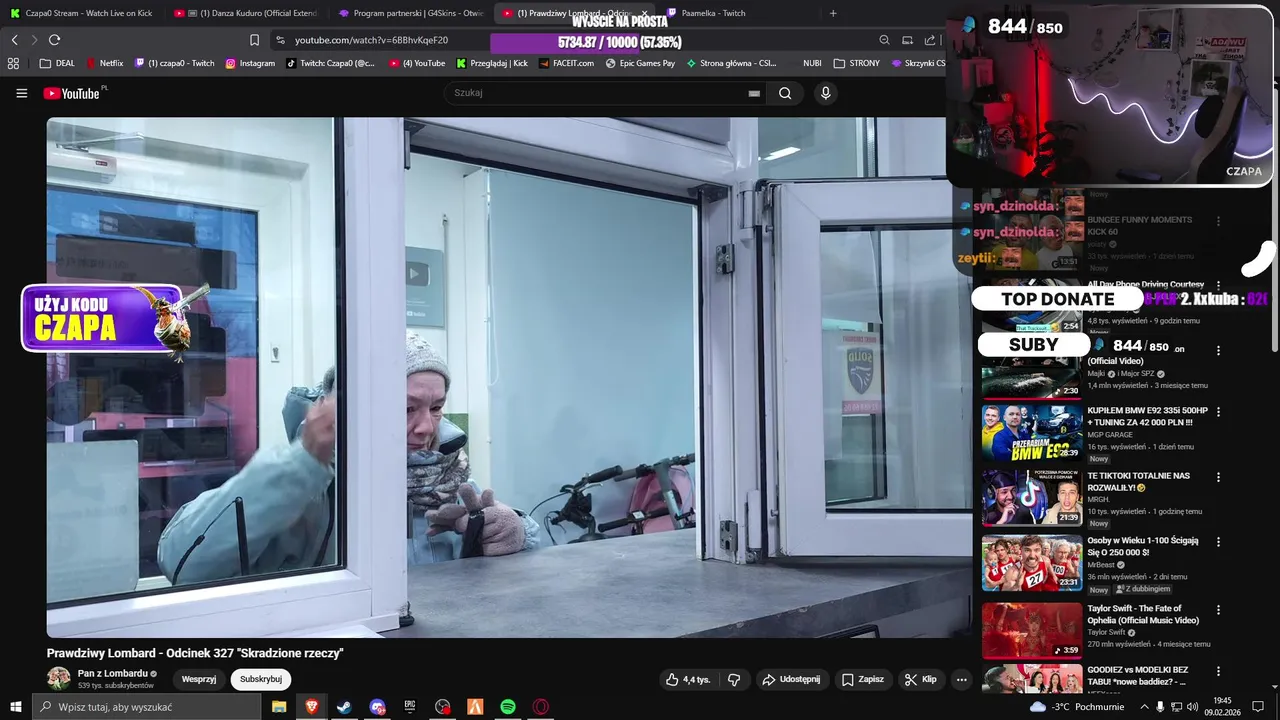Open a new browser tab with plus
The height and width of the screenshot is (720, 1280).
click(x=833, y=13)
